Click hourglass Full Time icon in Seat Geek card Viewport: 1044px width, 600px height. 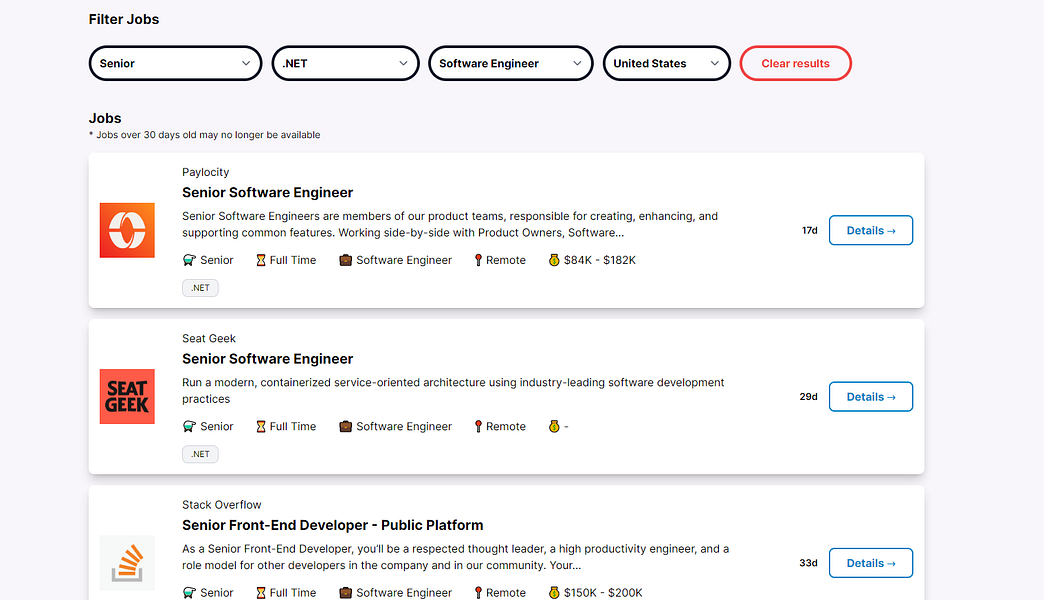coord(261,427)
